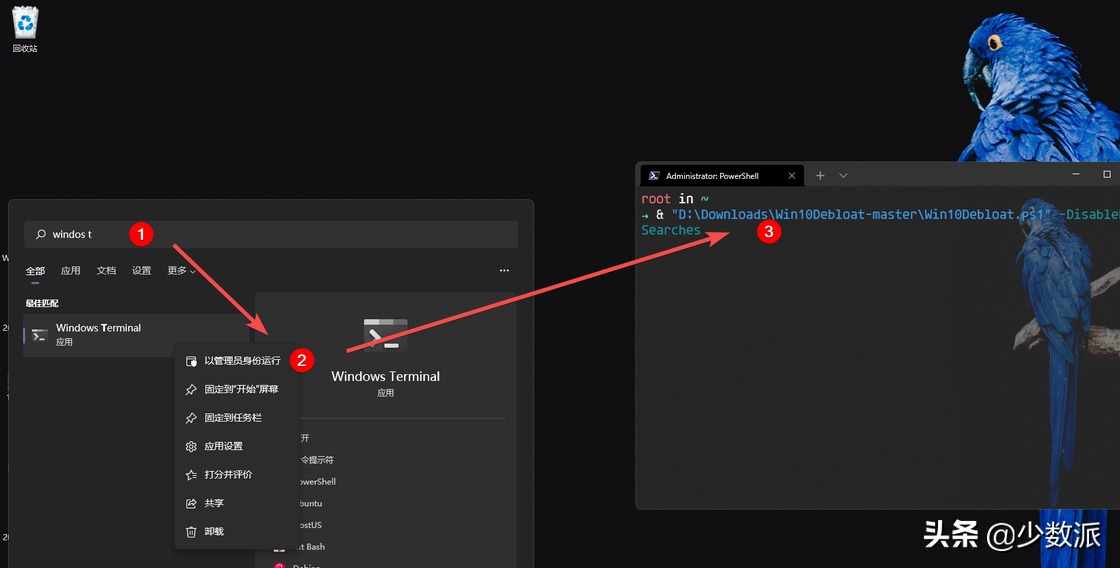Click the Windows Terminal icon in the best match row
This screenshot has height=568, width=1120.
pos(40,334)
